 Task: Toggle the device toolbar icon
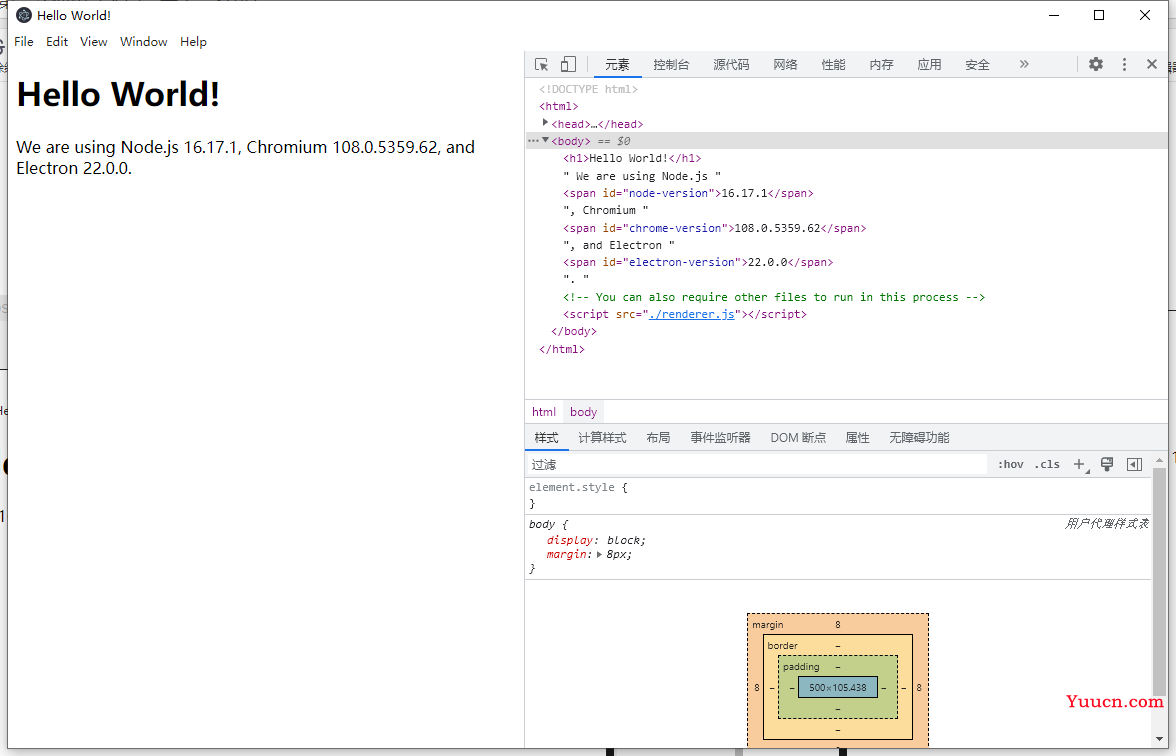568,64
